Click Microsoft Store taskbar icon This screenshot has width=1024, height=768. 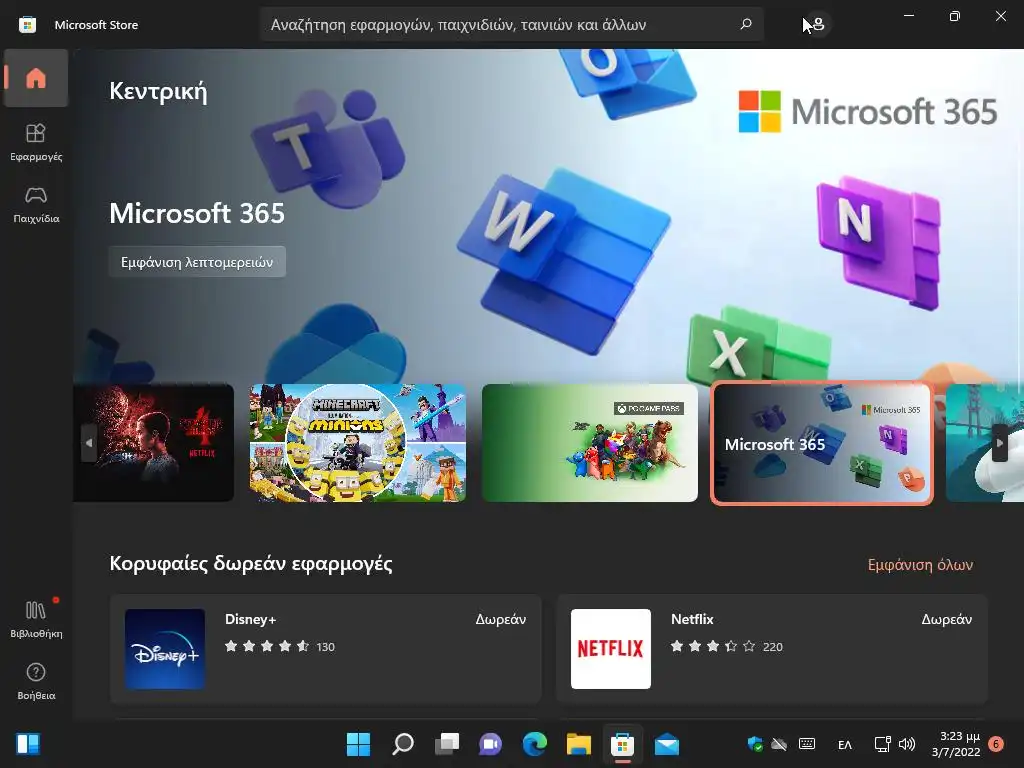click(x=622, y=744)
